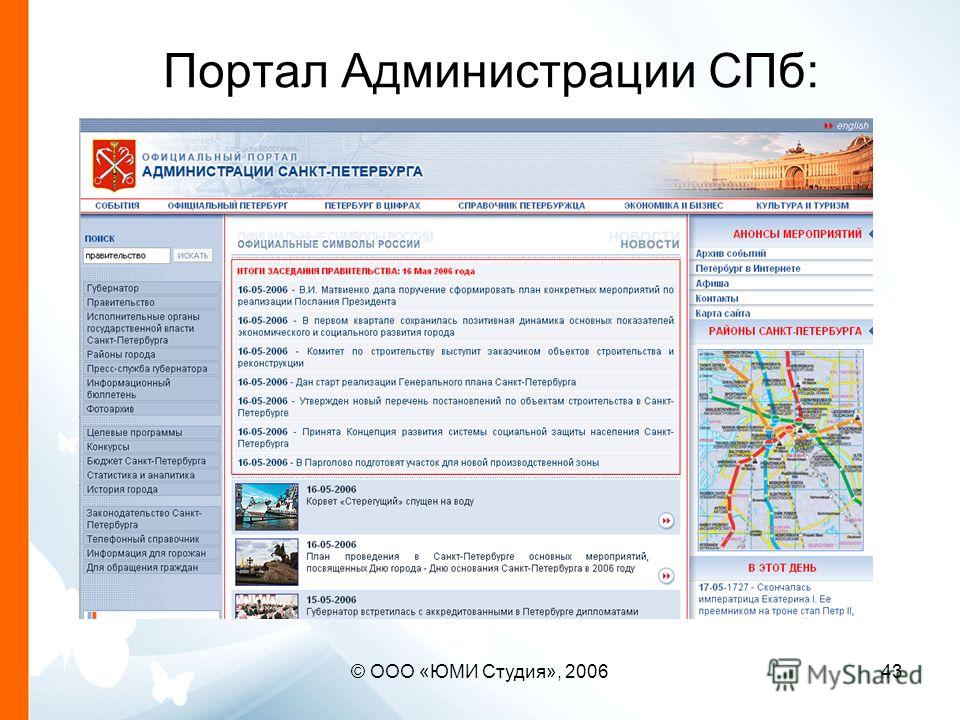This screenshot has width=960, height=720.
Task: Click the arrow button next to План проведения news
Action: coord(666,576)
